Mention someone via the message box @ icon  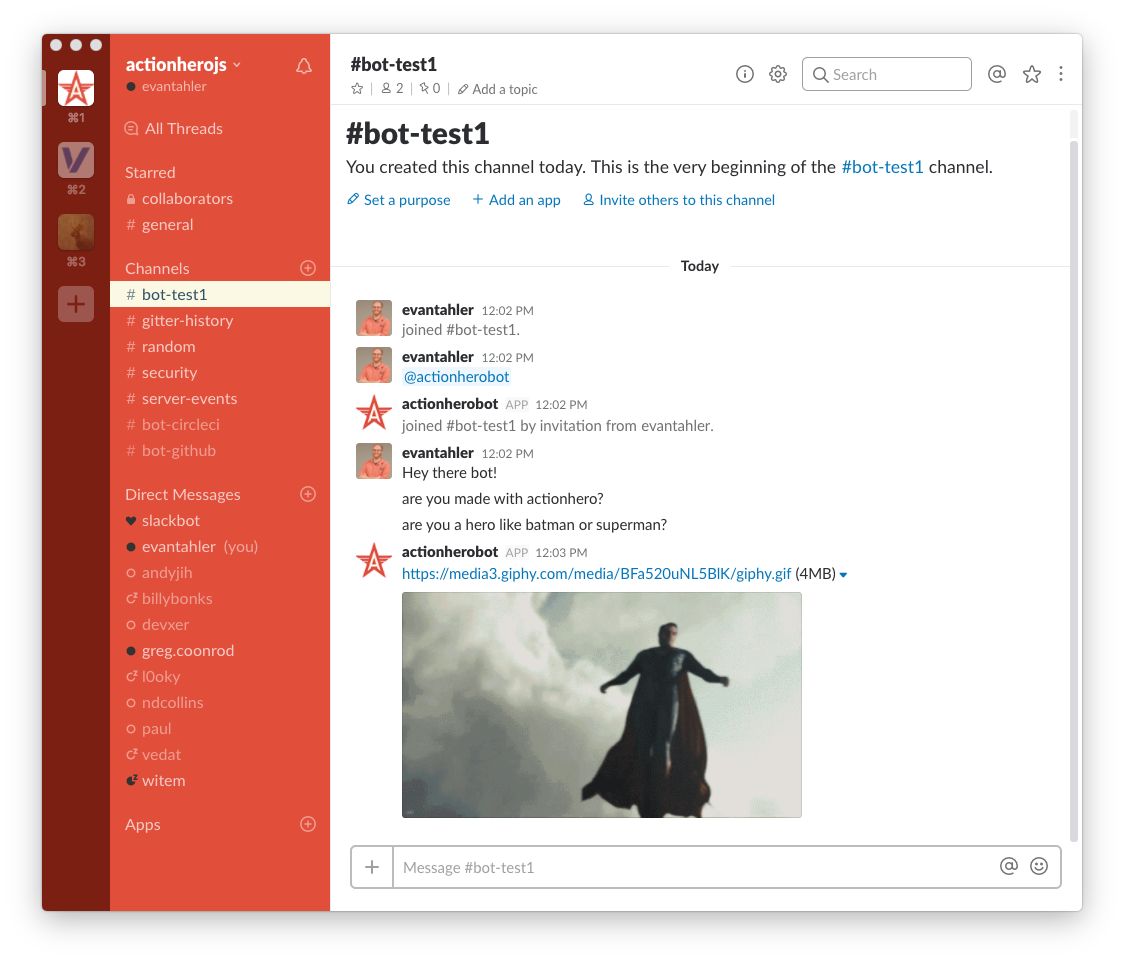click(x=1009, y=866)
